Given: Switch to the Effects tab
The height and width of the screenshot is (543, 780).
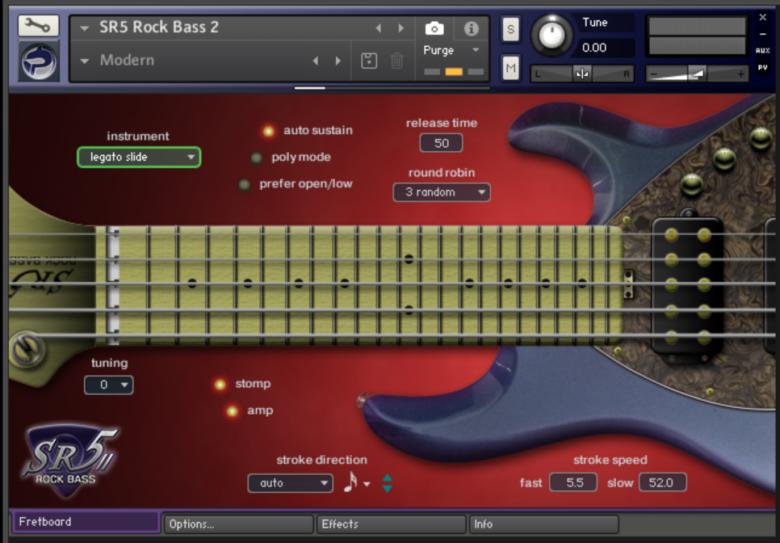Looking at the screenshot, I should pos(391,524).
